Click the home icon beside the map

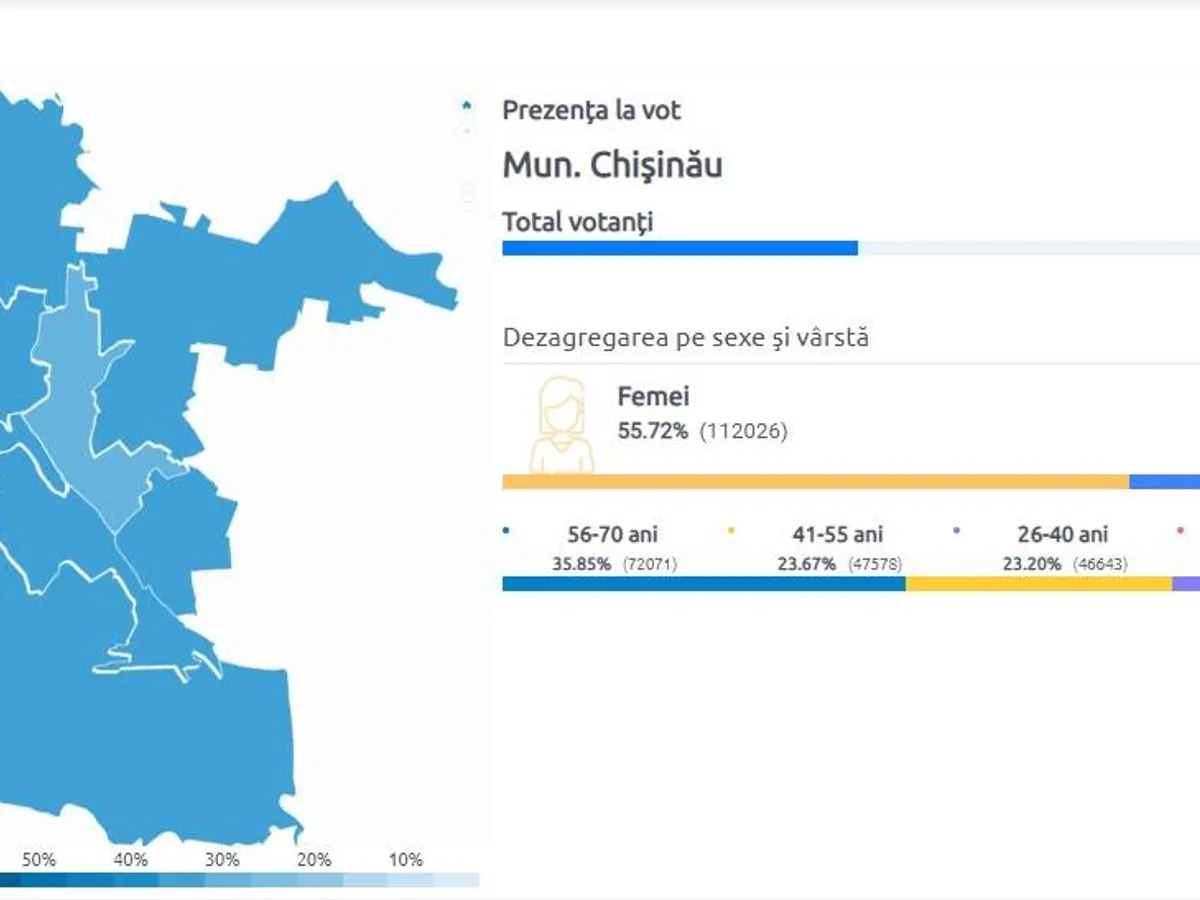pos(466,105)
